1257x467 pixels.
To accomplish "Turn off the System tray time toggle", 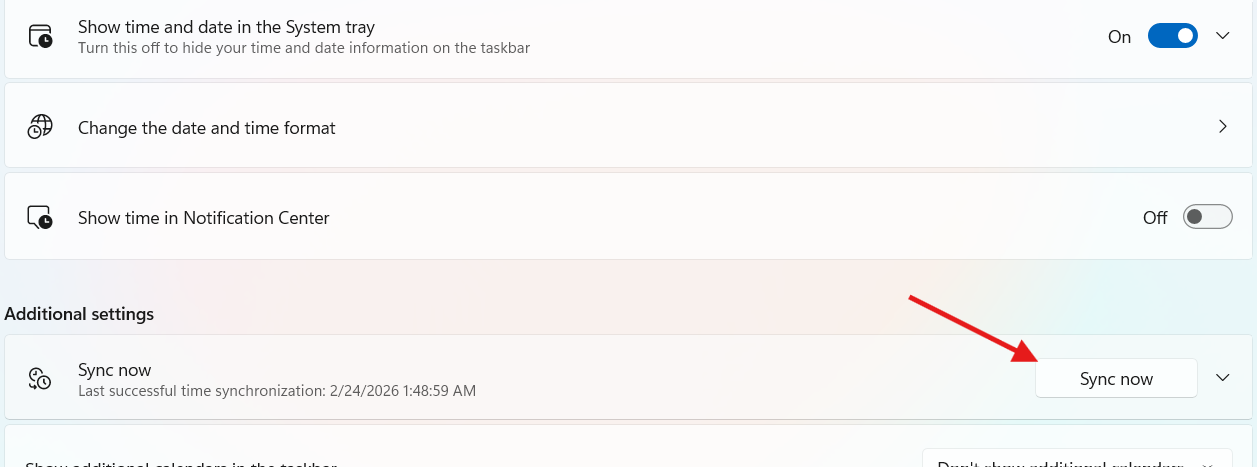I will coord(1172,36).
